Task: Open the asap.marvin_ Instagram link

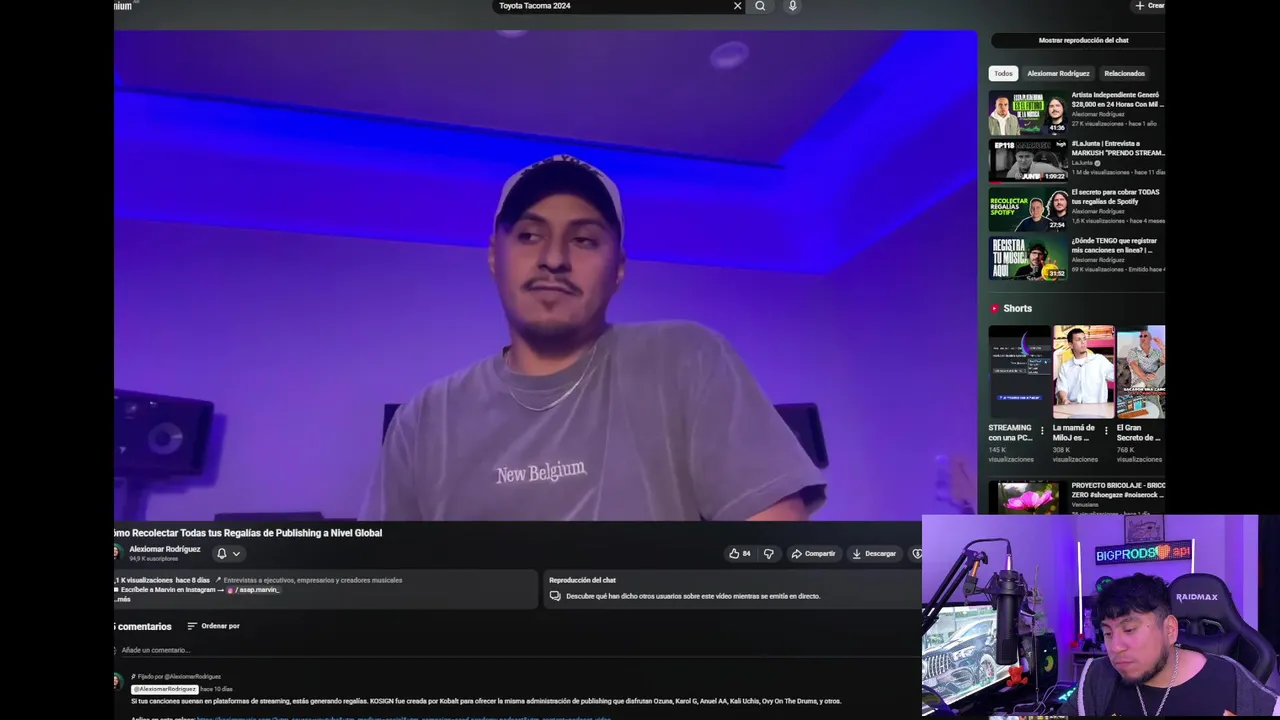Action: coord(253,590)
